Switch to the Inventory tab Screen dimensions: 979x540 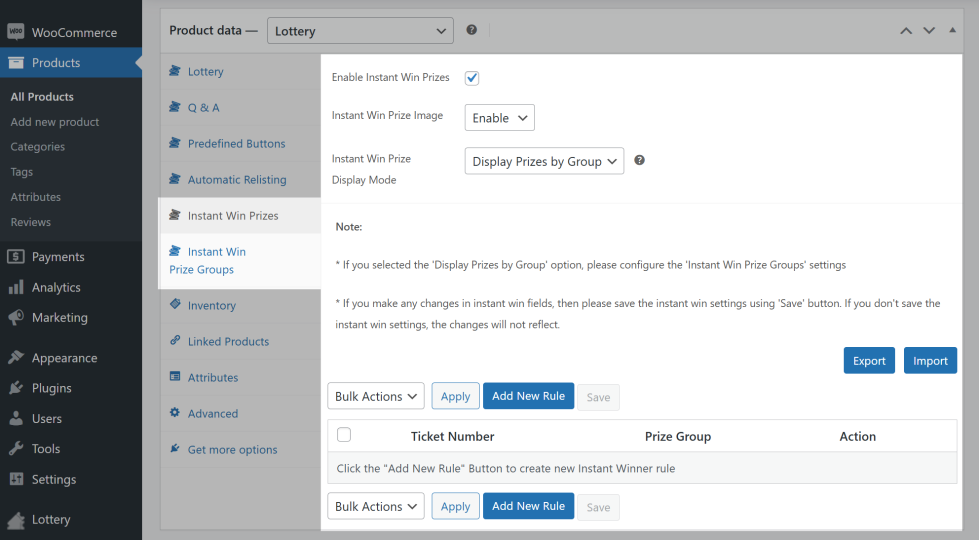[x=211, y=306]
